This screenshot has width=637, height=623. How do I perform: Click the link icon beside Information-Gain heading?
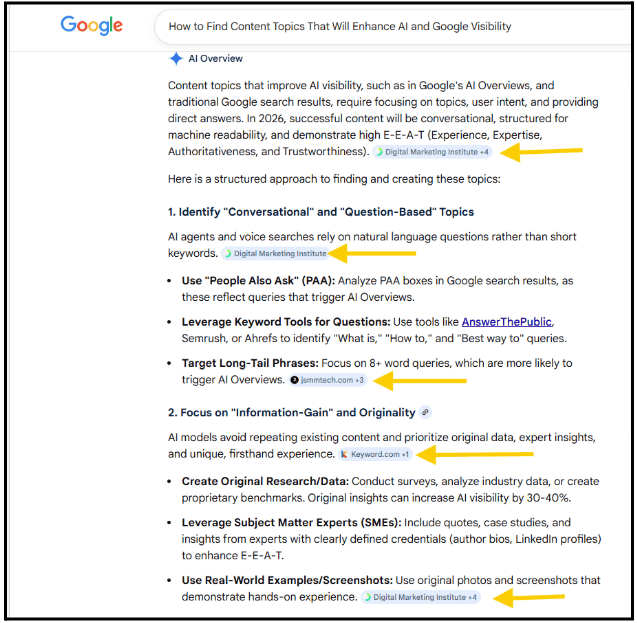(425, 413)
